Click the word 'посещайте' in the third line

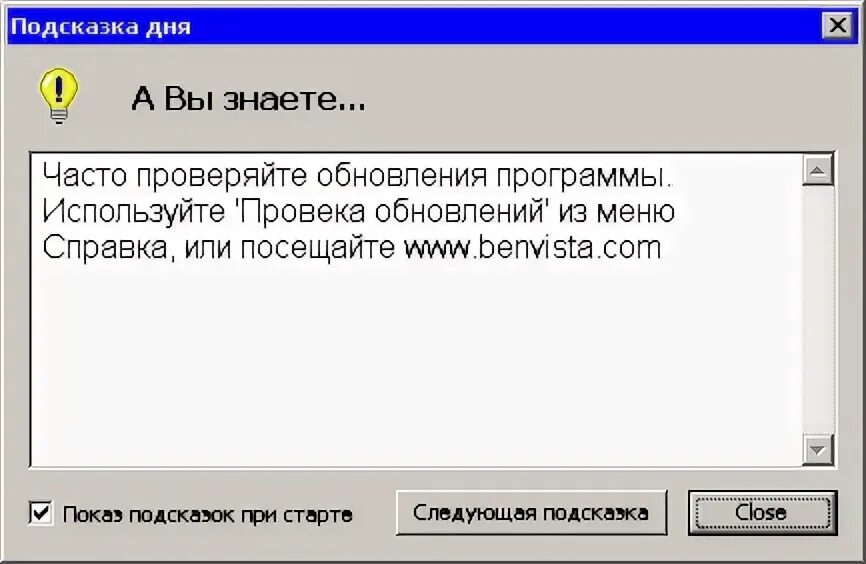317,247
